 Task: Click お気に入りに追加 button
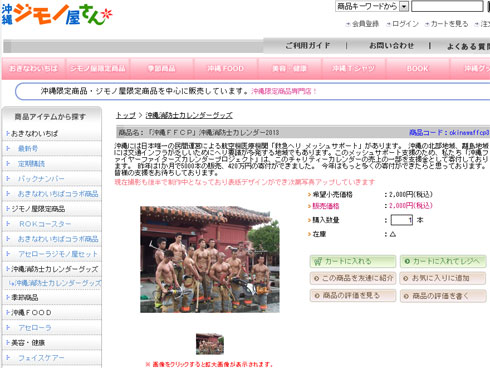tap(443, 278)
